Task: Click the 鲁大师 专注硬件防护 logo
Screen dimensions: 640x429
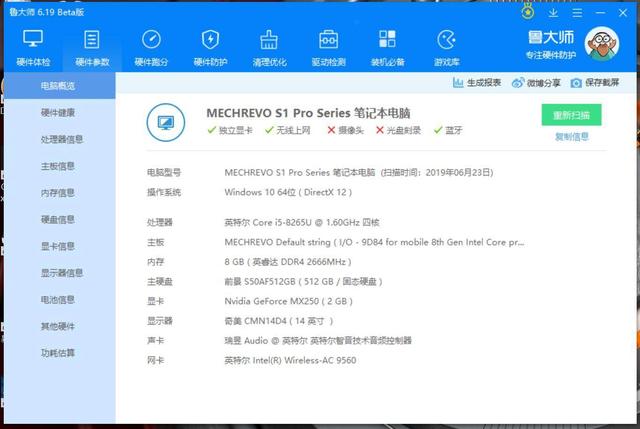Action: pos(551,44)
